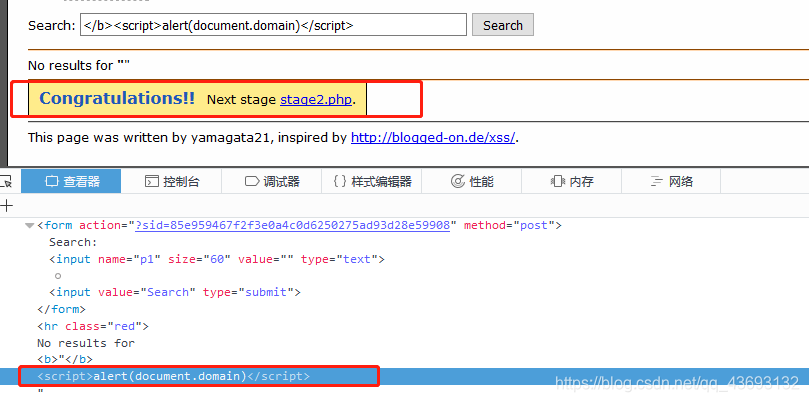Open the ?sid= action URL in markup
This screenshot has height=402, width=809.
pos(293,226)
